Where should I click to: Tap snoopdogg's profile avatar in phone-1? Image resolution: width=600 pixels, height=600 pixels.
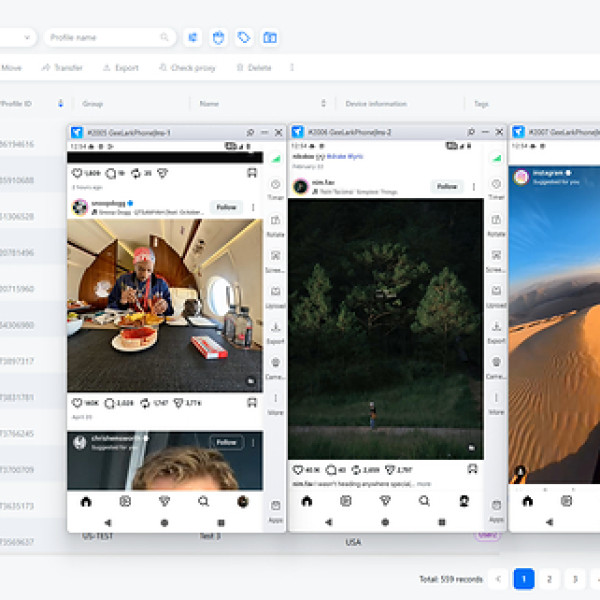coord(80,207)
